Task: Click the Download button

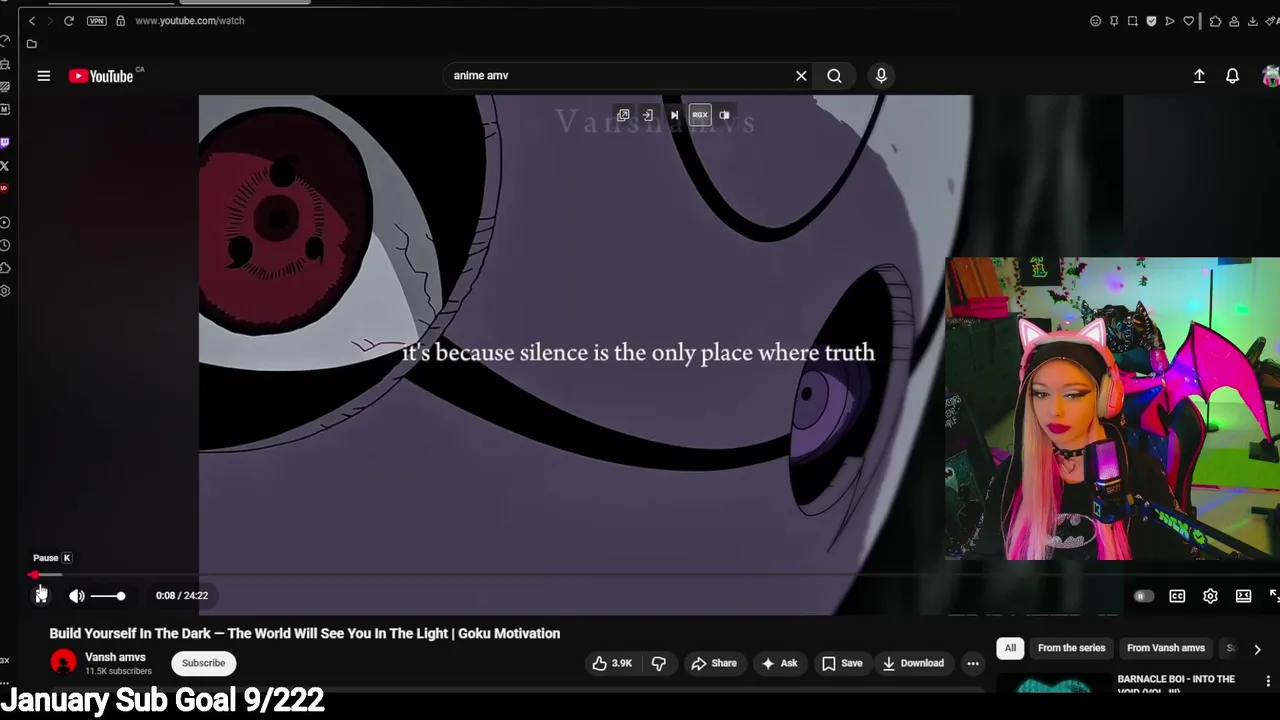Action: [x=913, y=663]
